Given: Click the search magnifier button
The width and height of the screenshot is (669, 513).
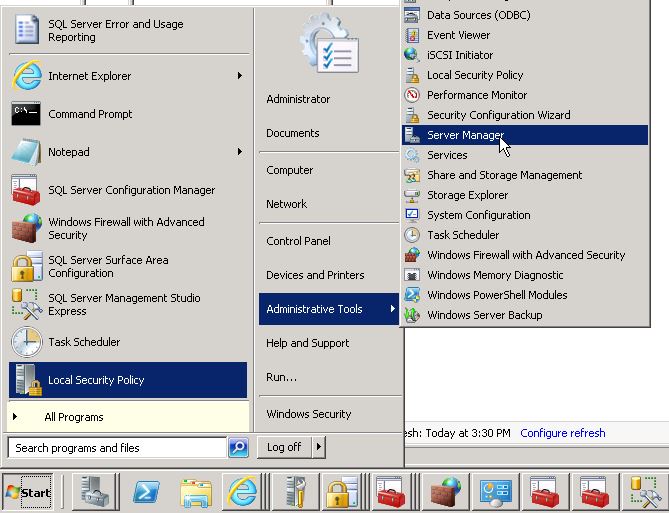Looking at the screenshot, I should (x=238, y=447).
